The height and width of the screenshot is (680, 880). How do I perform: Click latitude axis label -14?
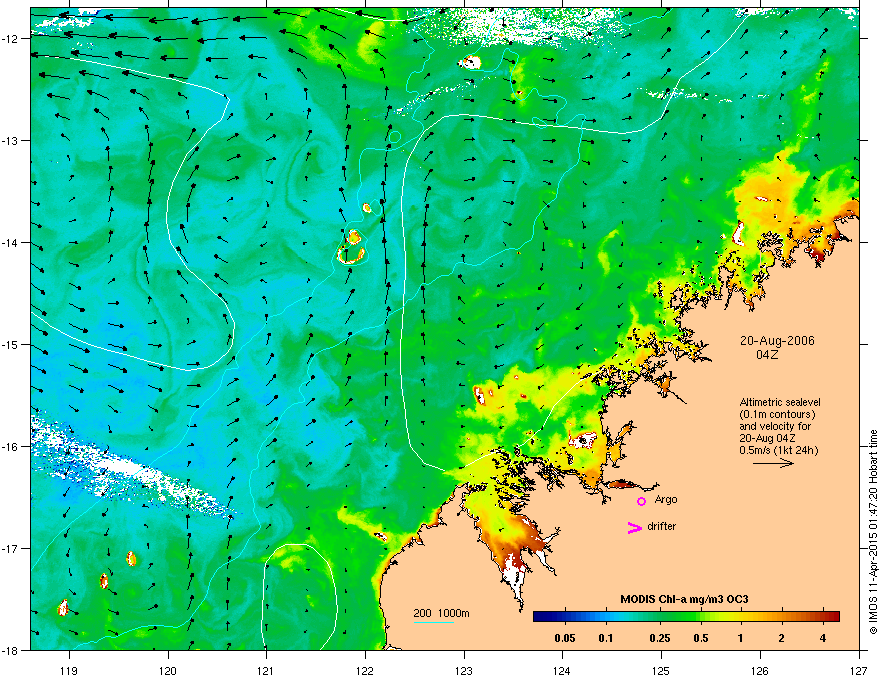[x=10, y=242]
